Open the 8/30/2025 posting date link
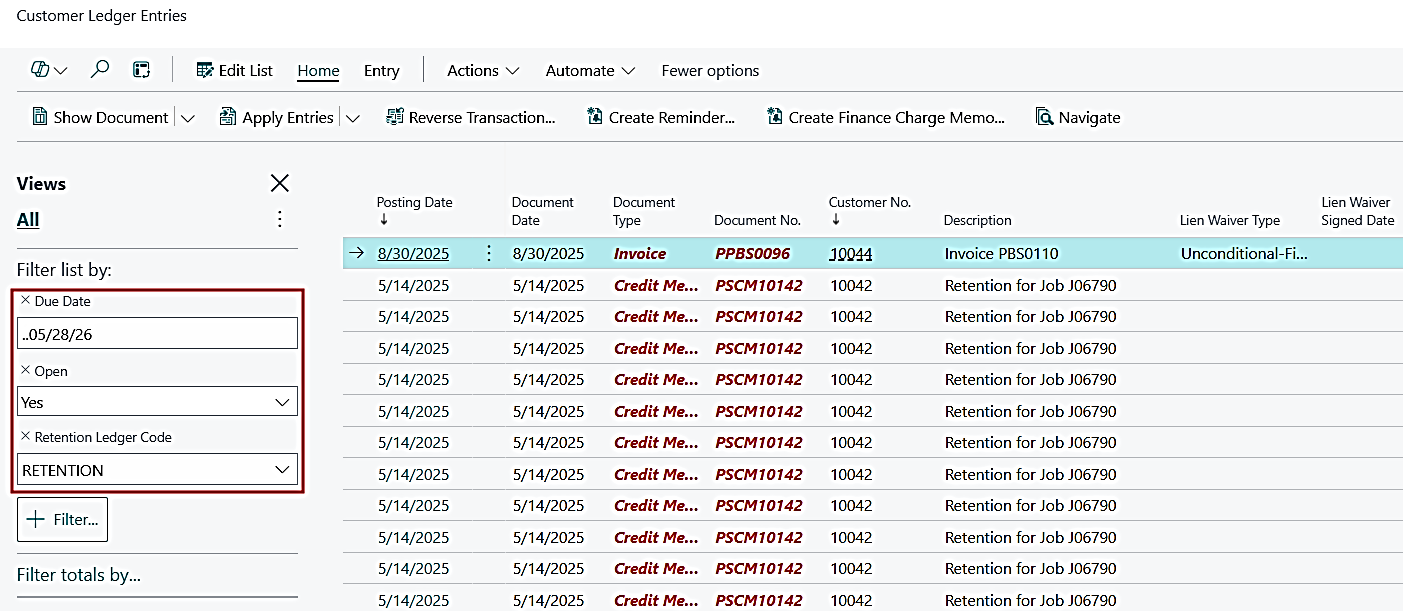 click(x=413, y=253)
